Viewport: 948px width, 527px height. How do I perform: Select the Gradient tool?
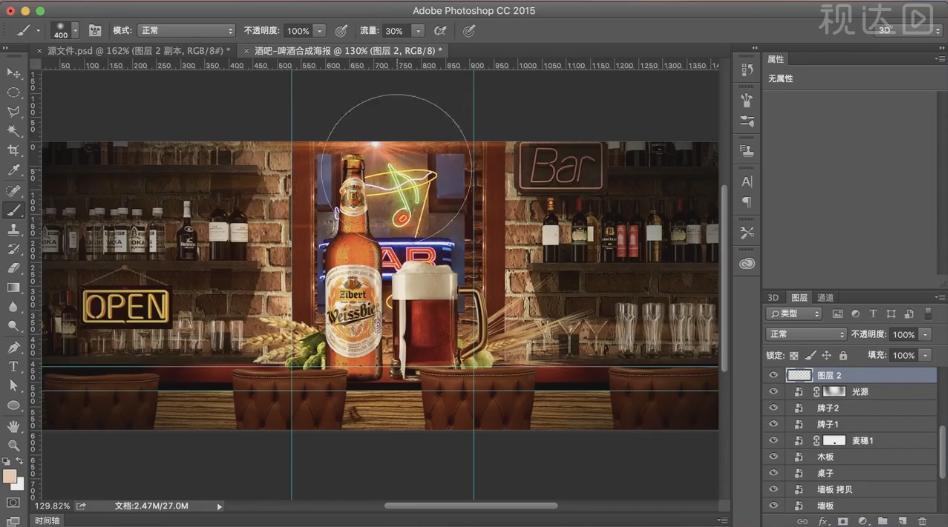click(x=13, y=288)
